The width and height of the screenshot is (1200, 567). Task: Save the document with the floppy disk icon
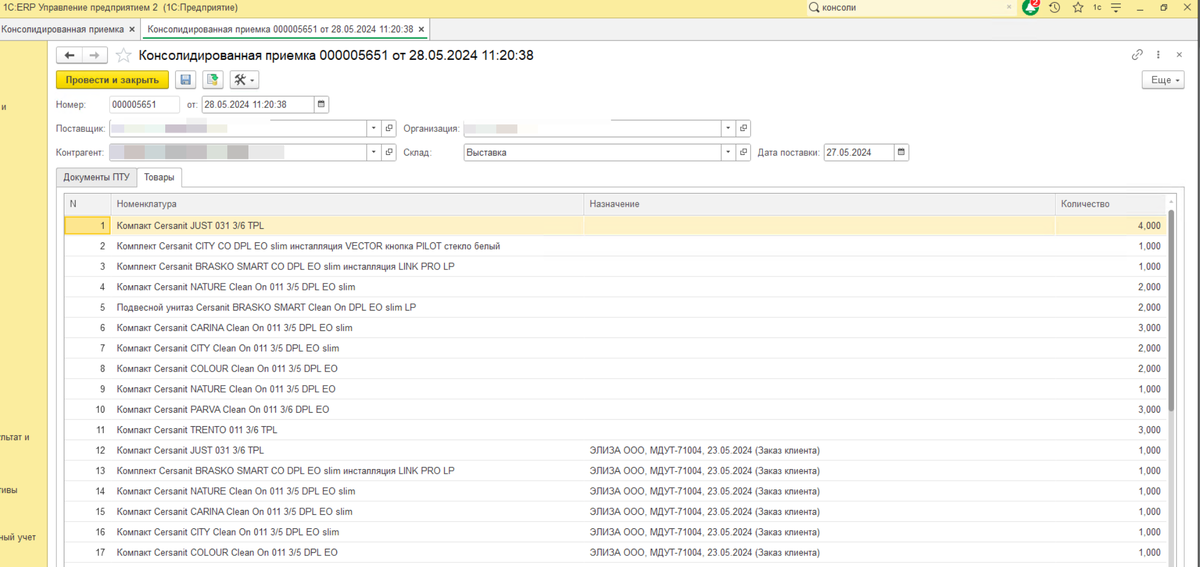pyautogui.click(x=185, y=80)
